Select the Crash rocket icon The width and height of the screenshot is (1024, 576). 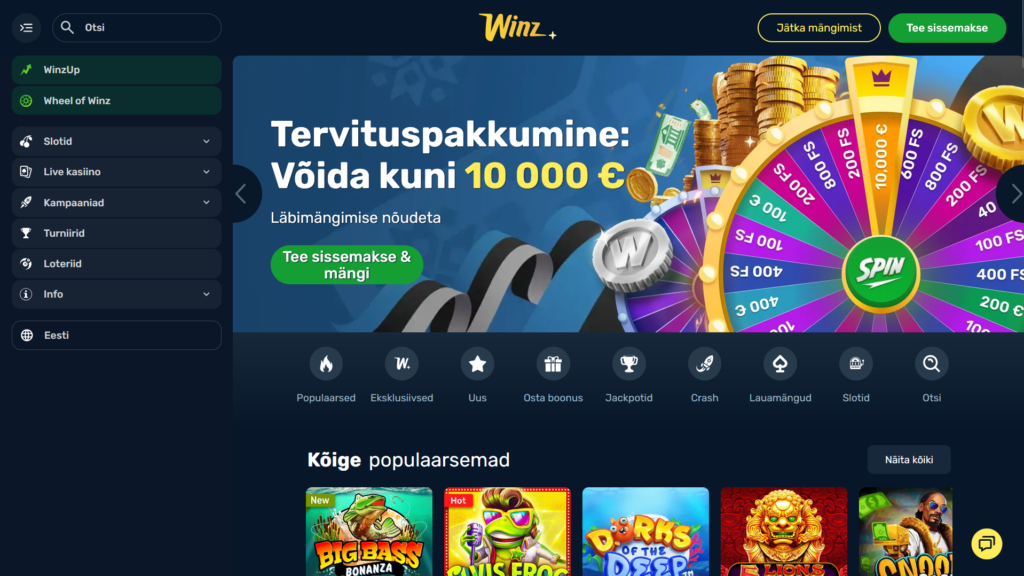[705, 364]
